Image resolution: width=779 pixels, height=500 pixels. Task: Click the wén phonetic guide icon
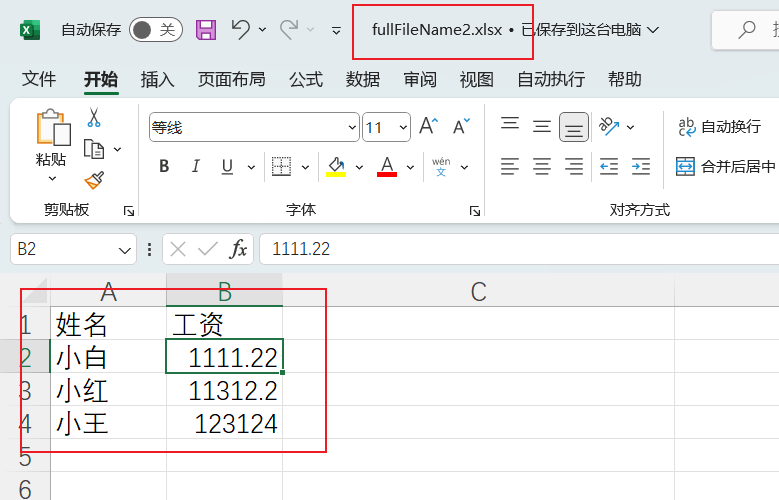coord(441,167)
